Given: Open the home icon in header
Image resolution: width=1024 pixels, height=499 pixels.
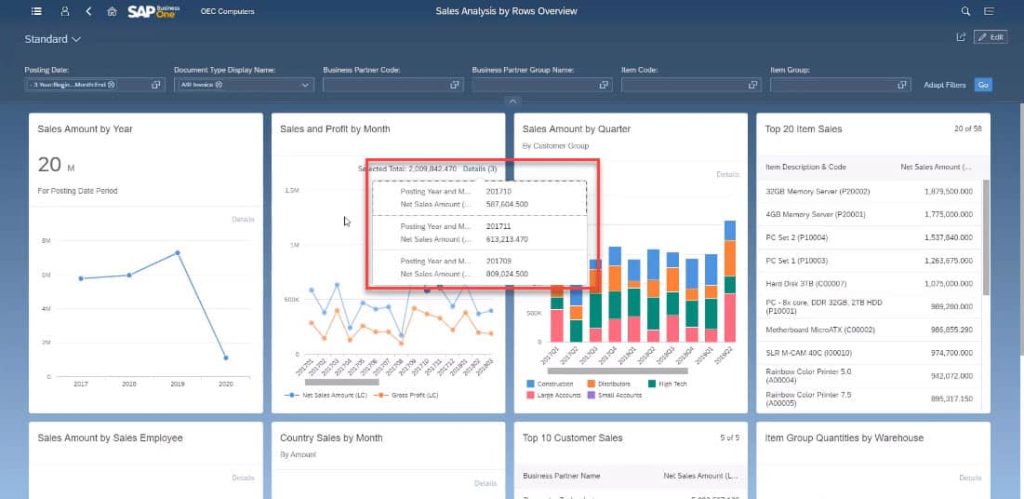Looking at the screenshot, I should pos(112,11).
